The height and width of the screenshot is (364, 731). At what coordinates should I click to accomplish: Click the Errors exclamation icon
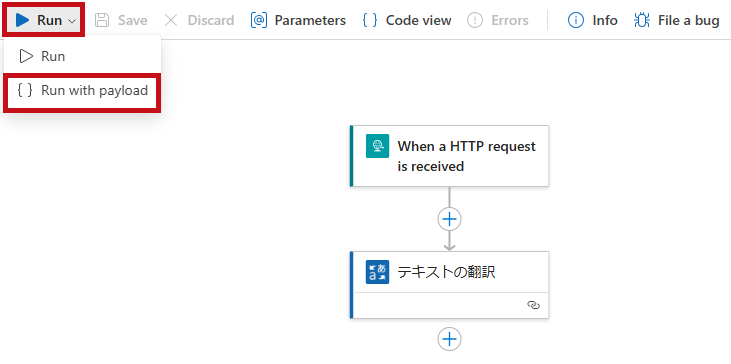click(x=475, y=20)
